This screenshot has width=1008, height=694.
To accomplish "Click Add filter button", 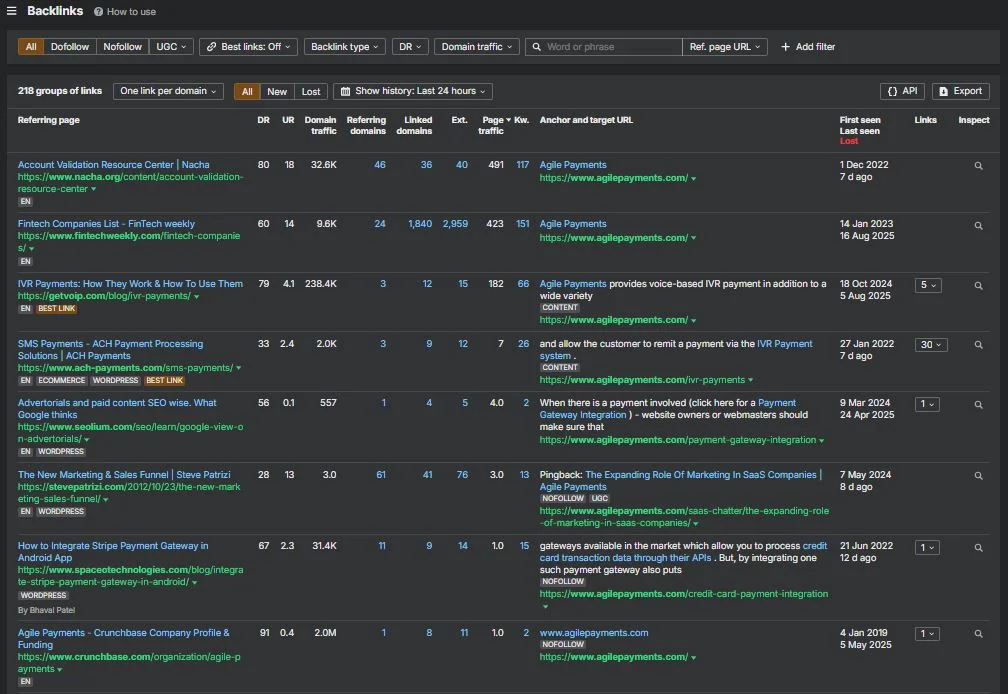I will (x=808, y=47).
